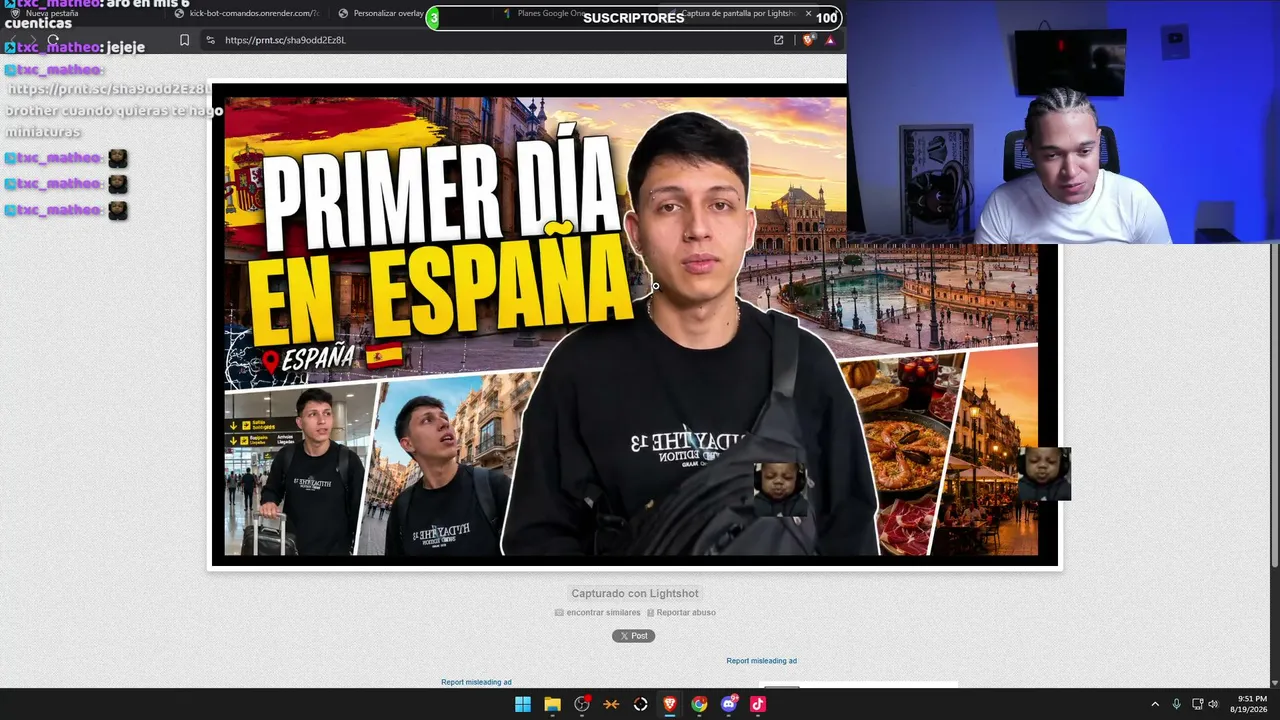Show hidden system tray icons
Viewport: 1280px width, 720px height.
click(x=1155, y=704)
